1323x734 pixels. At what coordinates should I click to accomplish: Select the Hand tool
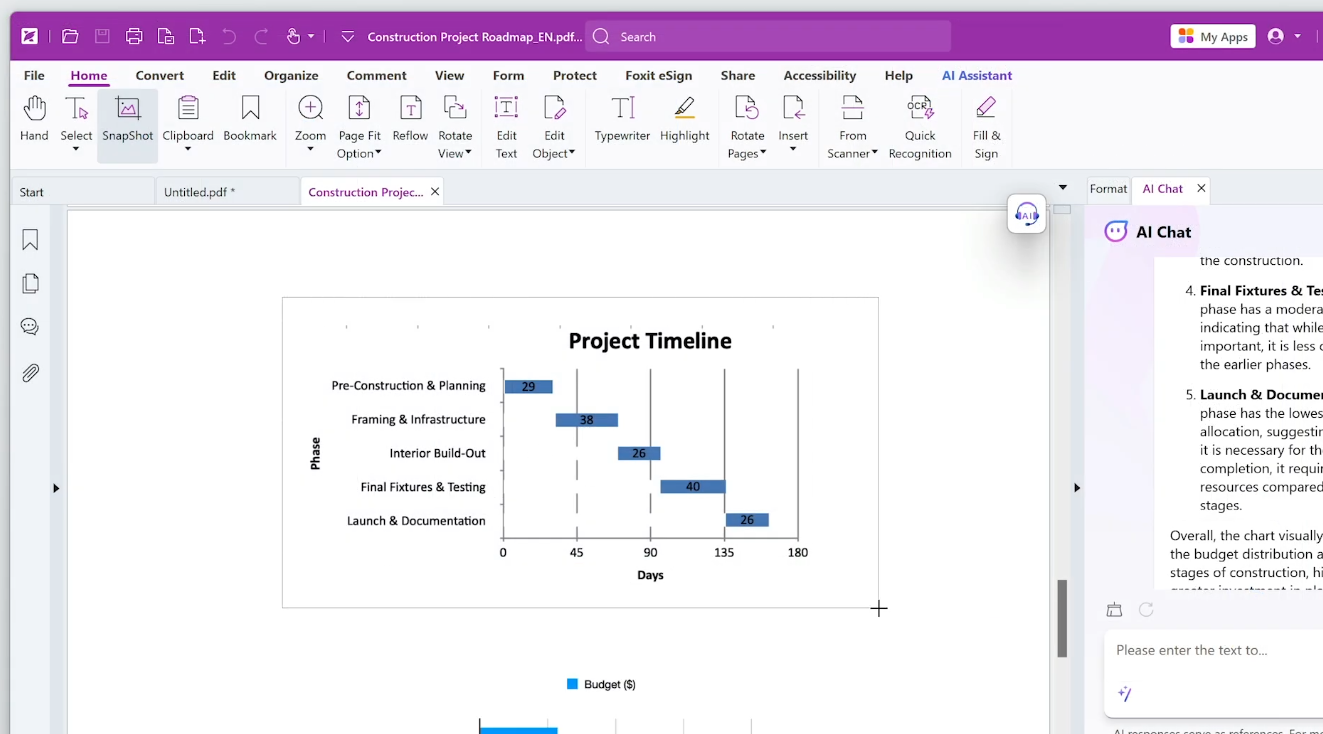[x=34, y=119]
